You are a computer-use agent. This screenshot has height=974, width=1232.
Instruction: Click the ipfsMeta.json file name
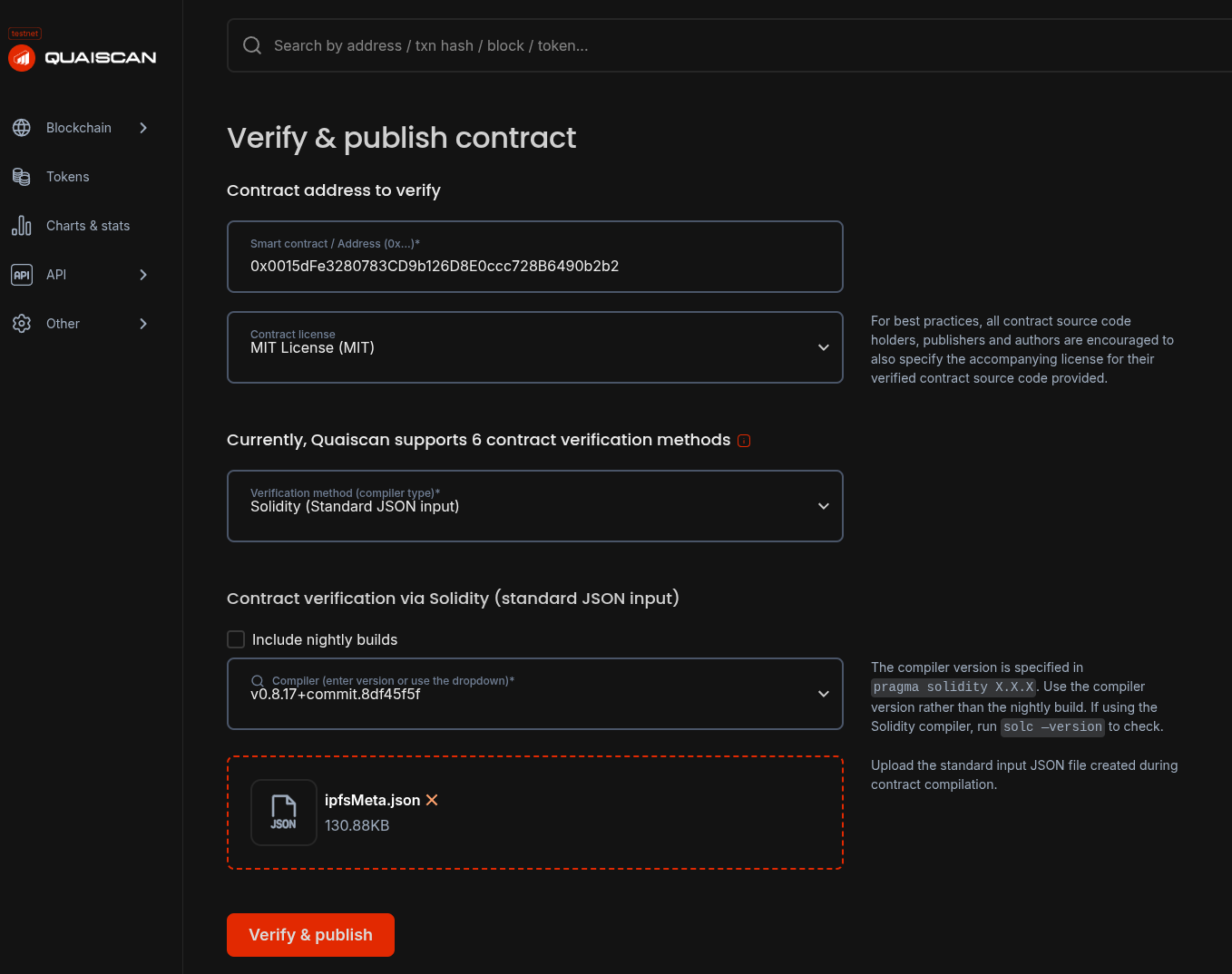click(372, 800)
